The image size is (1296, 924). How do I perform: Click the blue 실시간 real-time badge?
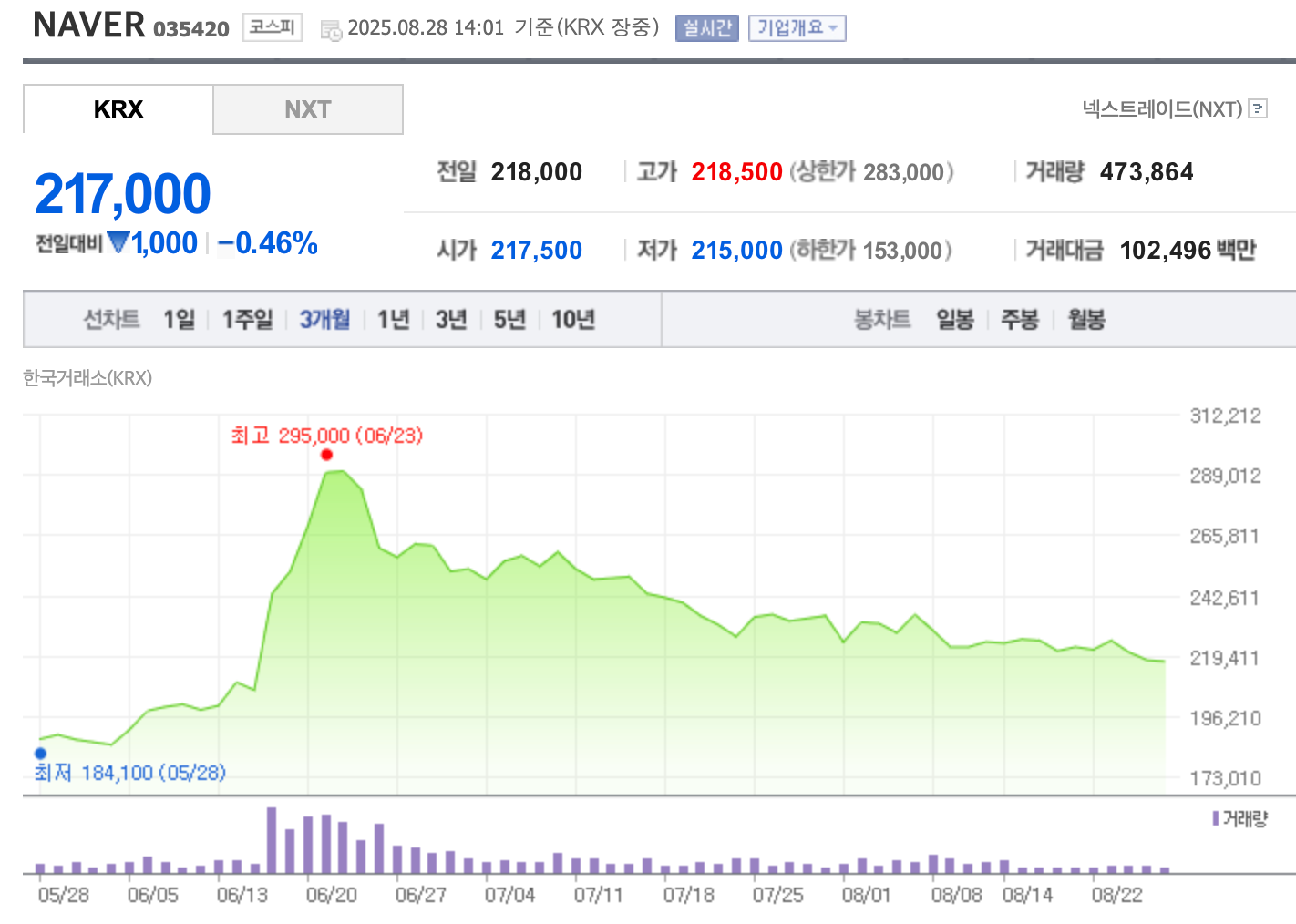click(x=706, y=27)
